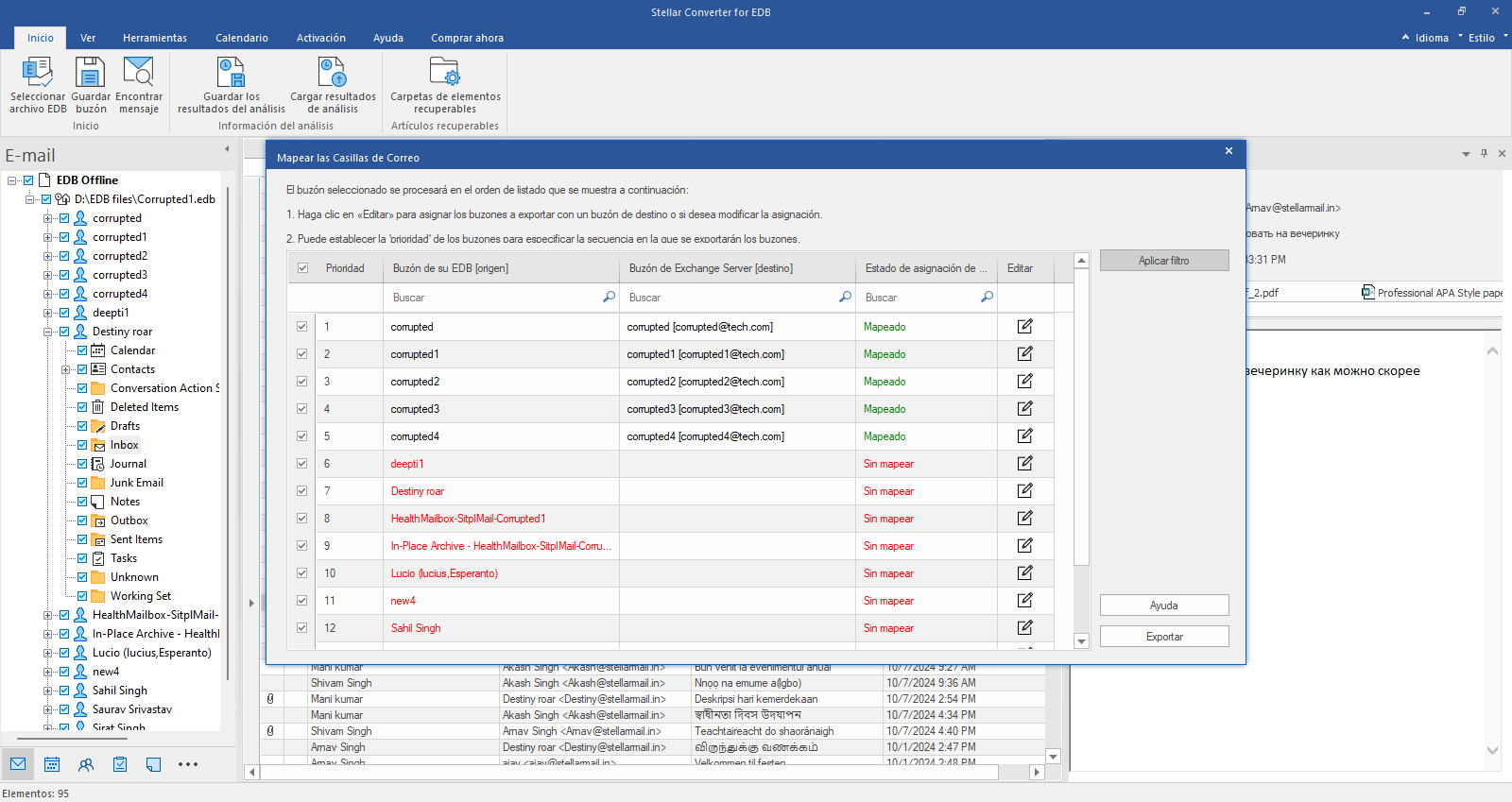Expand Contacts folder tree node

pyautogui.click(x=65, y=369)
